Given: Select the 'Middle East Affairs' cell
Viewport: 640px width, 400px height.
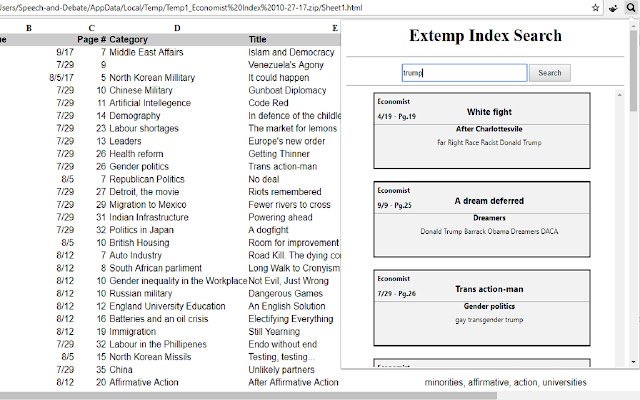Looking at the screenshot, I should (x=146, y=52).
